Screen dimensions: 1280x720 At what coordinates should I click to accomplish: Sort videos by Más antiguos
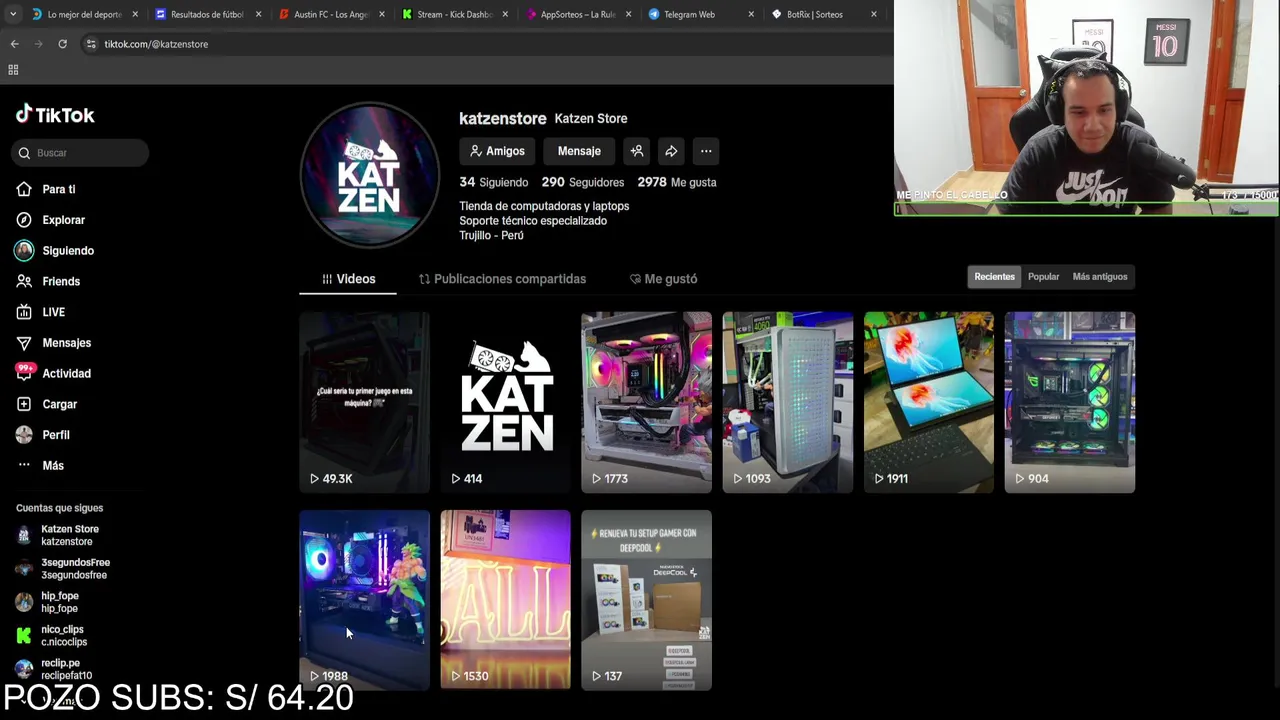click(x=1100, y=277)
